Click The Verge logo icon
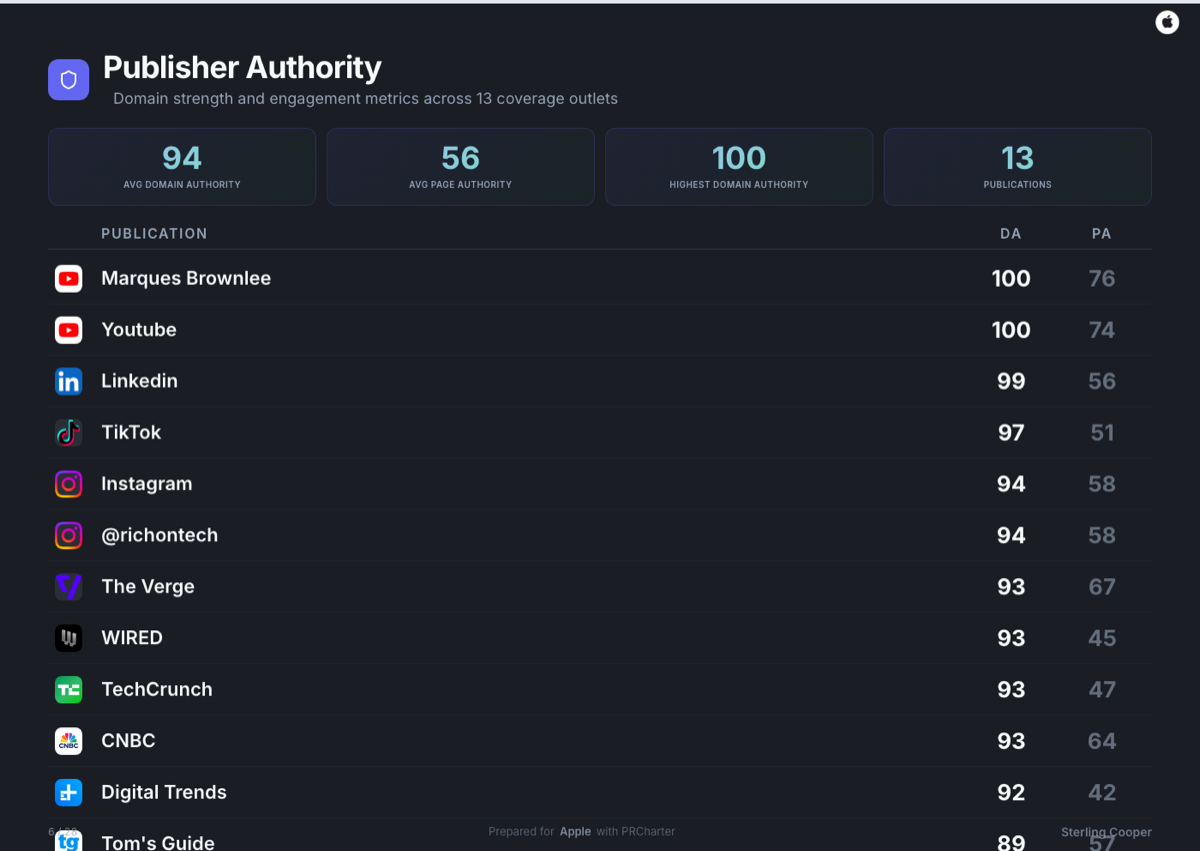Viewport: 1200px width, 851px height. click(x=68, y=587)
